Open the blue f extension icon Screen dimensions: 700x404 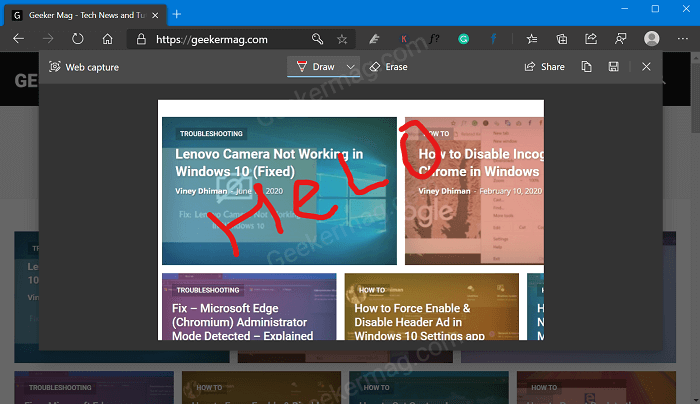point(493,39)
